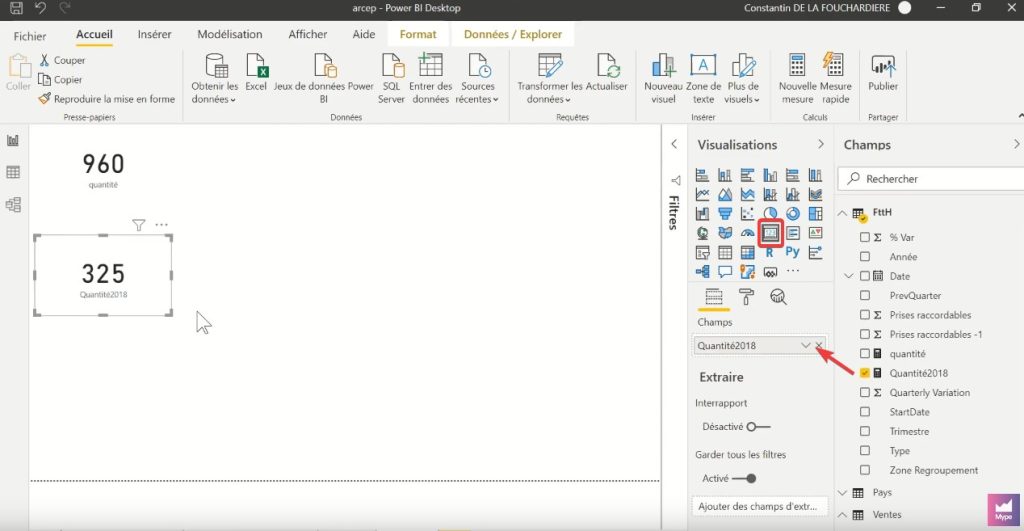1024x531 pixels.
Task: Open the Obtenir les données dropdown
Action: [214, 80]
